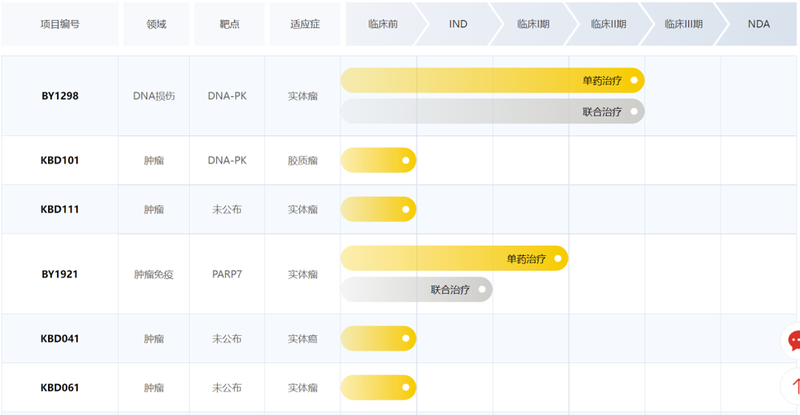Viewport: 800px width, 415px height.
Task: Click the end dot on BY1921's gray 联合治疗 bar
Action: click(482, 290)
